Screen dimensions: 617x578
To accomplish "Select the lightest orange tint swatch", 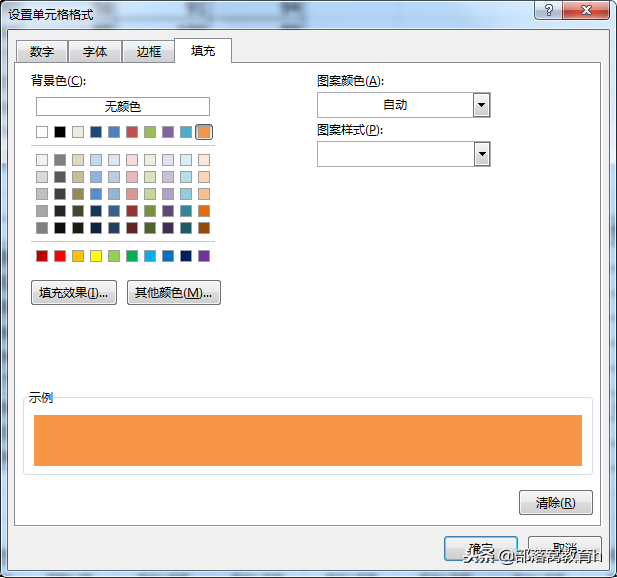I will (204, 160).
